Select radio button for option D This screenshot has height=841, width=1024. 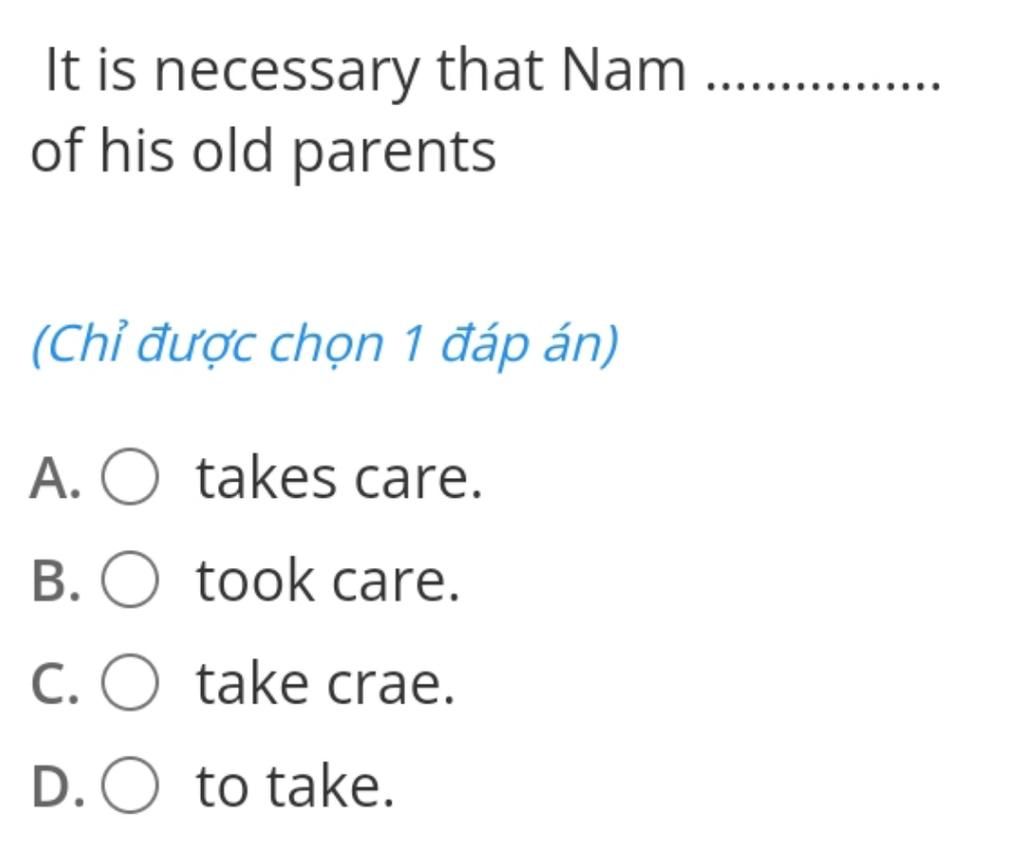[x=129, y=785]
